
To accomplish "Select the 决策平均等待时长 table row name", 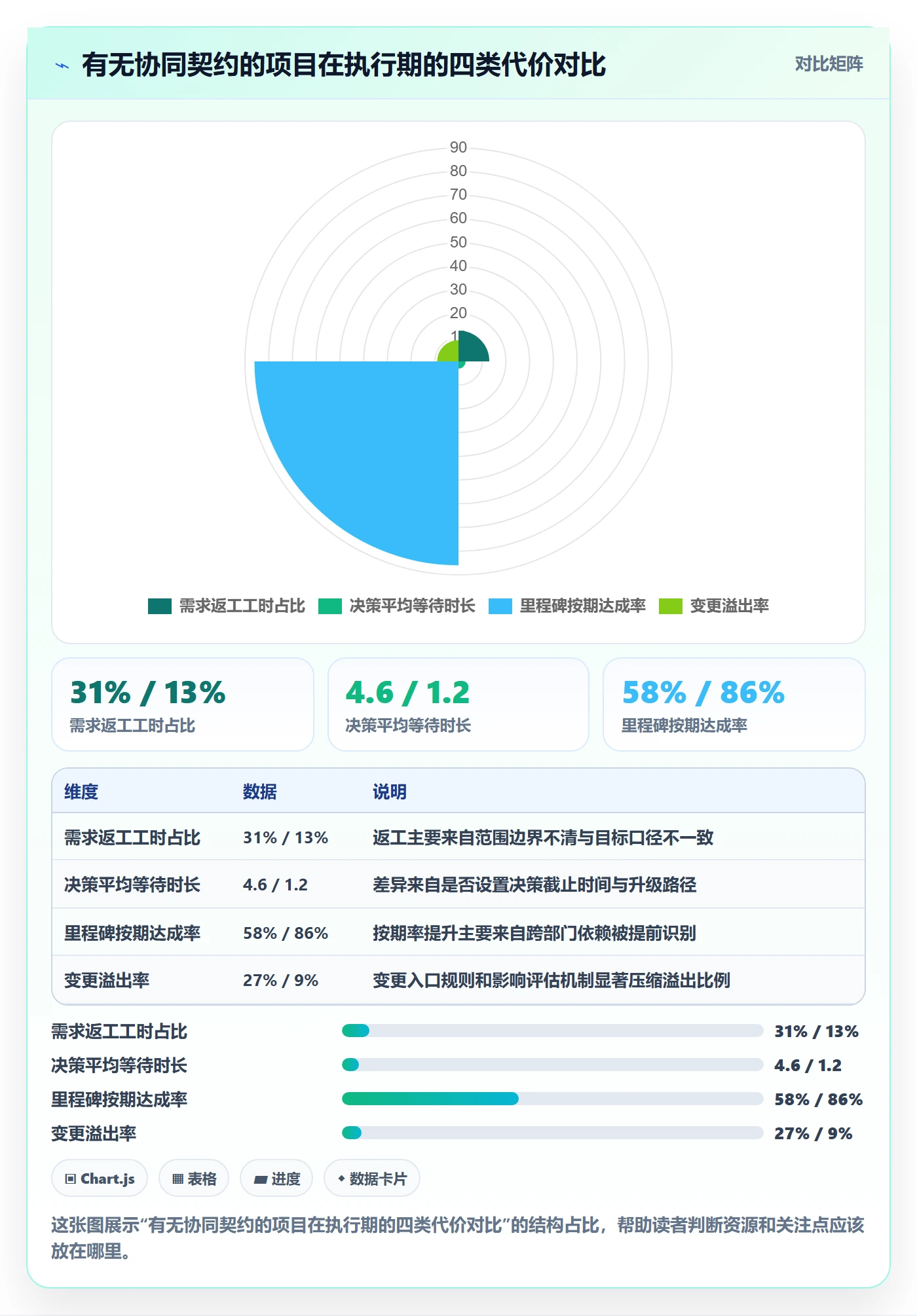I will (132, 885).
